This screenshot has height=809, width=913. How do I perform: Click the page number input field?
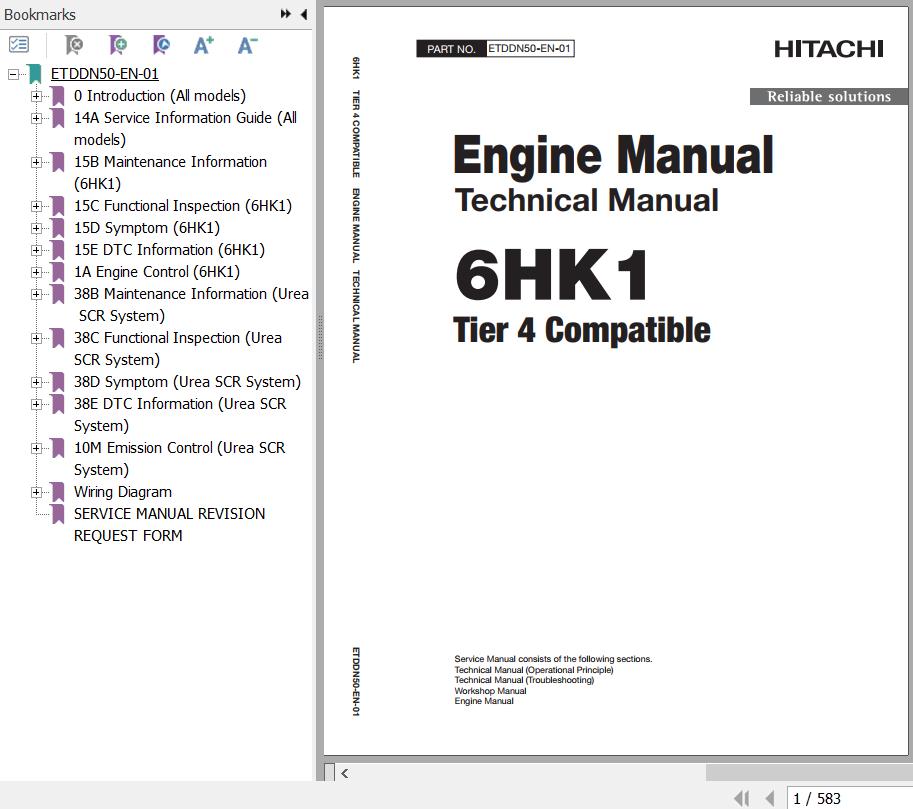pyautogui.click(x=850, y=798)
